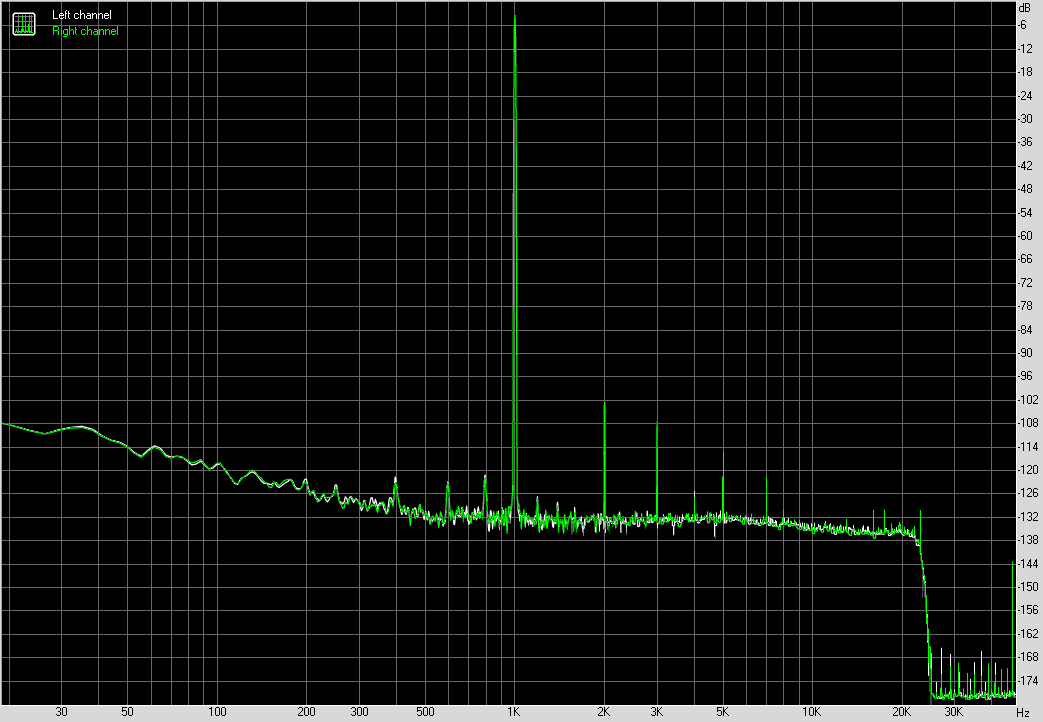The image size is (1043, 722).
Task: Click the 'Hz' axis unit label
Action: (1023, 713)
